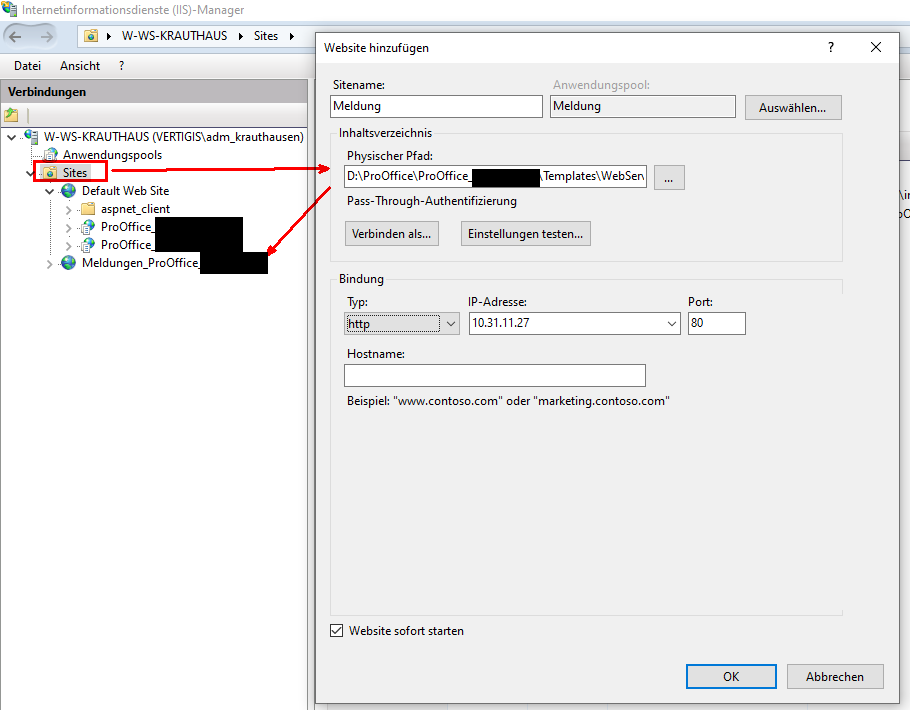Click the Einstellungen testen... button
Viewport: 910px width, 710px height.
(x=526, y=233)
